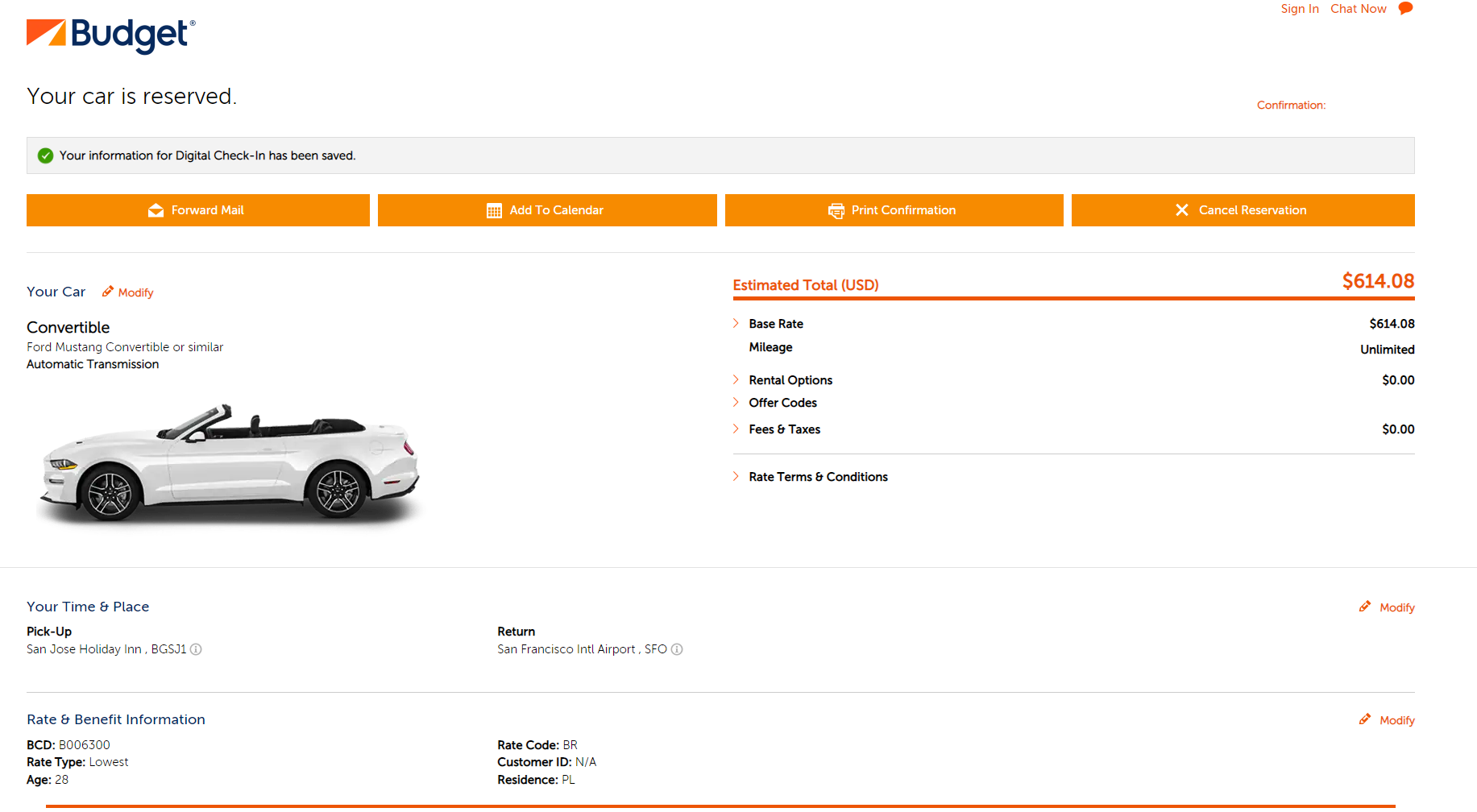Click the X icon on Cancel Reservation
This screenshot has width=1477, height=812.
[1182, 210]
